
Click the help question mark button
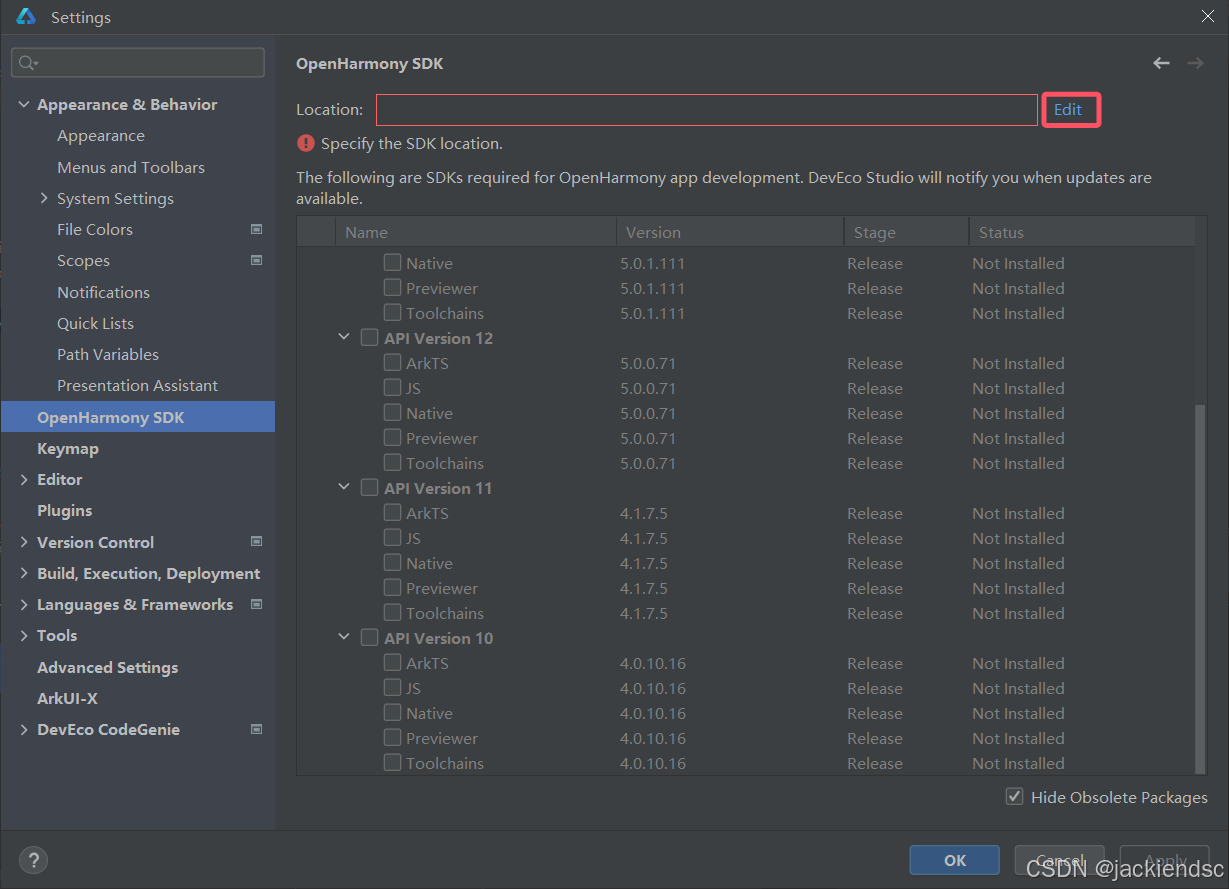pyautogui.click(x=33, y=860)
